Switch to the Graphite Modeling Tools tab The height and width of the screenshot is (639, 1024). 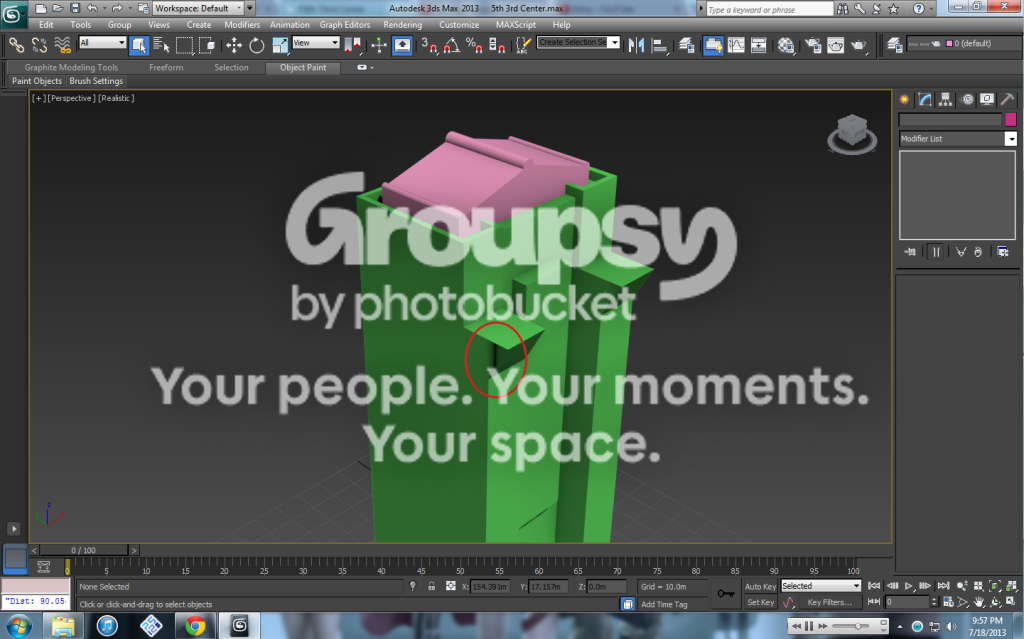[x=71, y=67]
